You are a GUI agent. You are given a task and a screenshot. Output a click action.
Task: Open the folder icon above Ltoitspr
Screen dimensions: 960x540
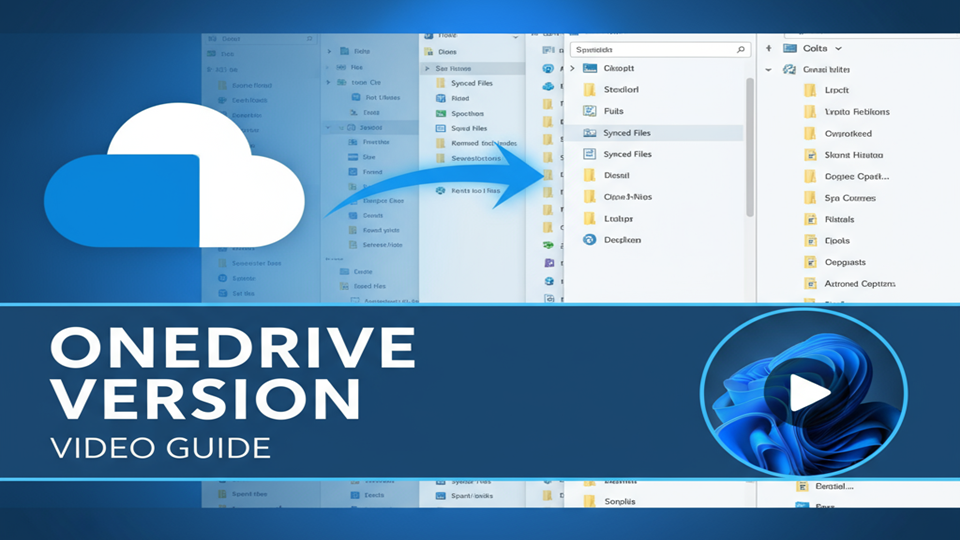589,197
